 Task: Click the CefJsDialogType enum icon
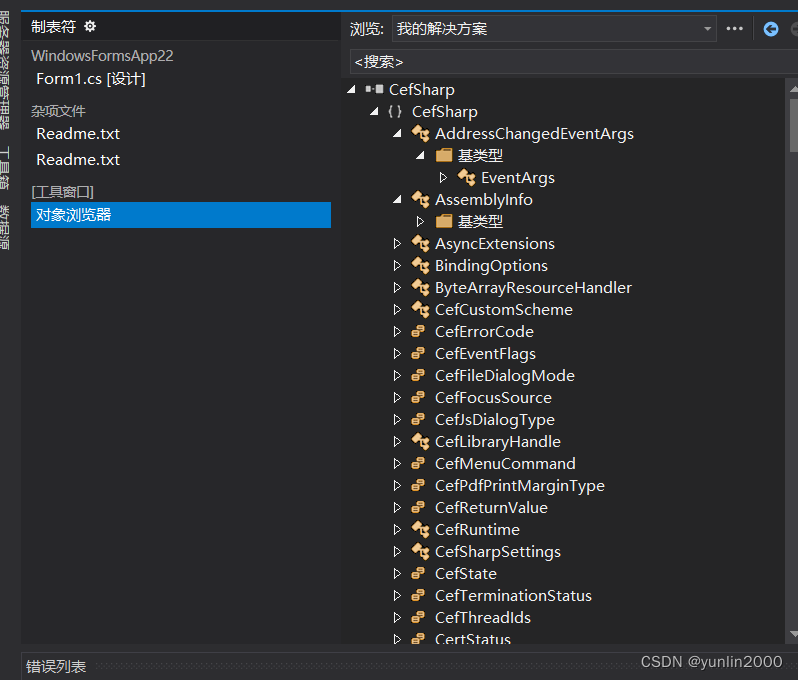(418, 419)
